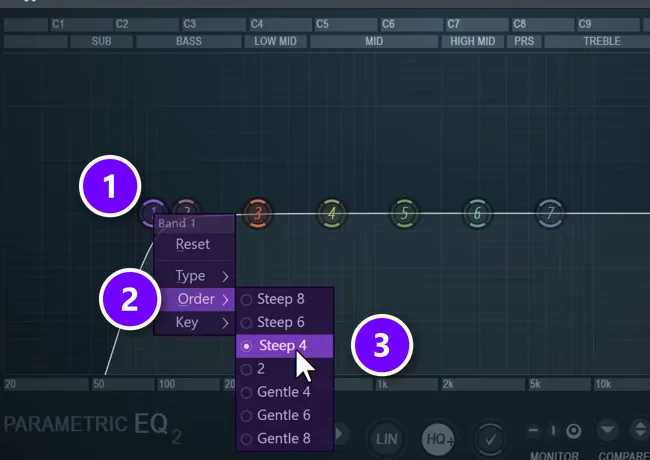The image size is (650, 460).
Task: Click the LOW MID range label
Action: pyautogui.click(x=276, y=41)
